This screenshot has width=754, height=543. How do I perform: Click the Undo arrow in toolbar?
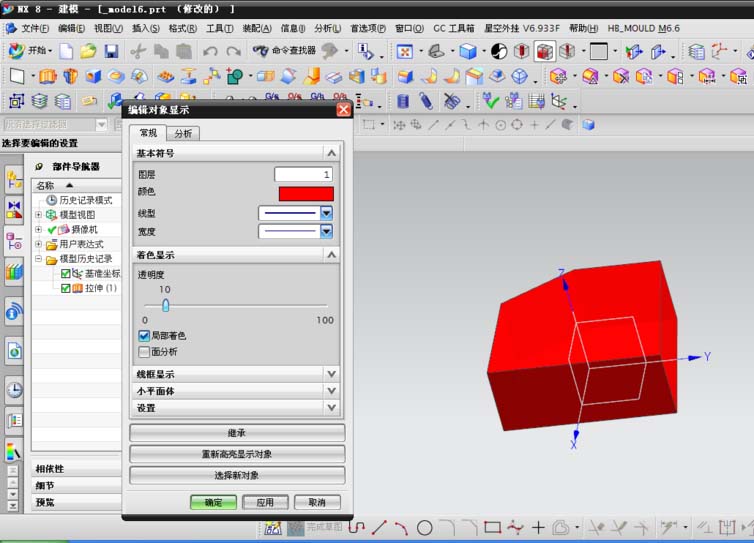[210, 51]
